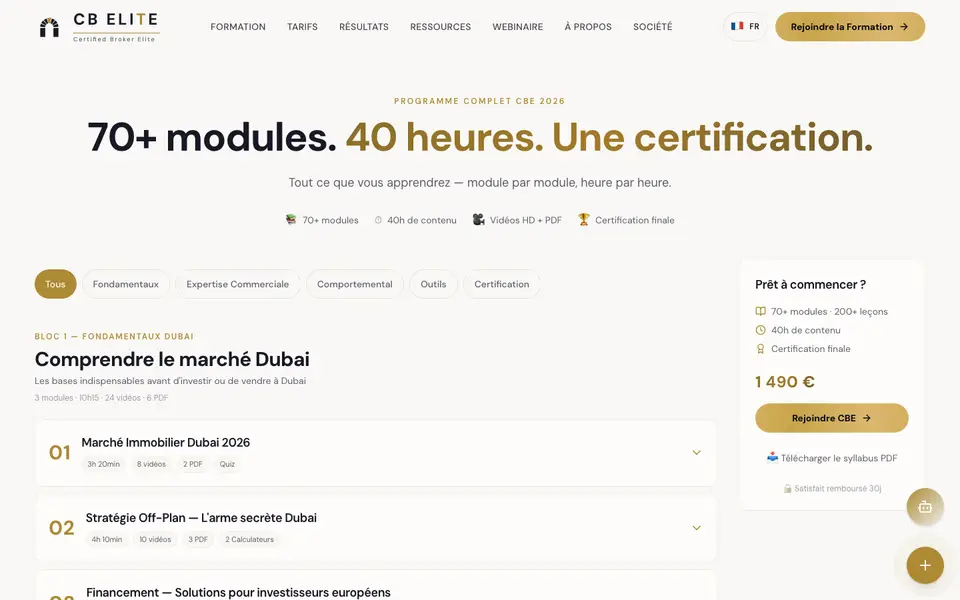Navigate to Webinaire
The height and width of the screenshot is (600, 960).
pyautogui.click(x=518, y=27)
